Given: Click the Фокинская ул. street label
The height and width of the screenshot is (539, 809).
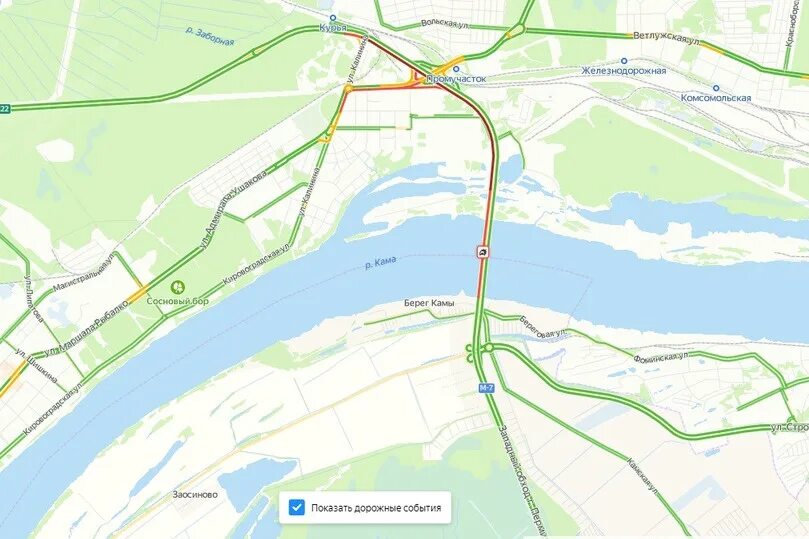Looking at the screenshot, I should click(661, 357).
